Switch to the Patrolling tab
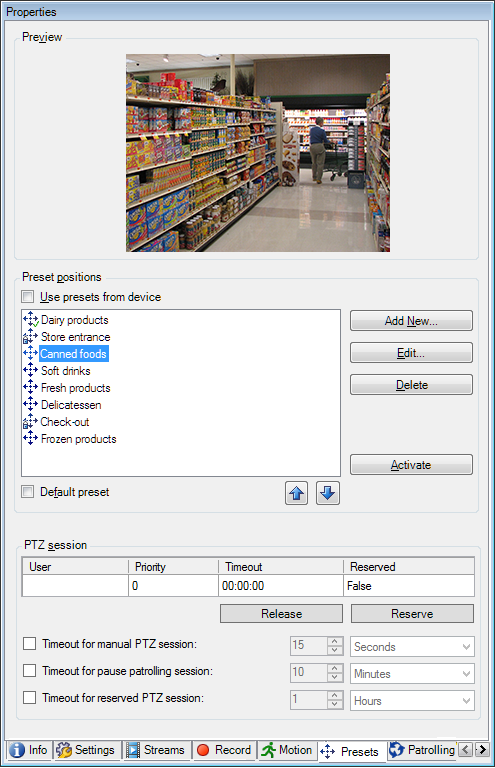 [x=422, y=750]
